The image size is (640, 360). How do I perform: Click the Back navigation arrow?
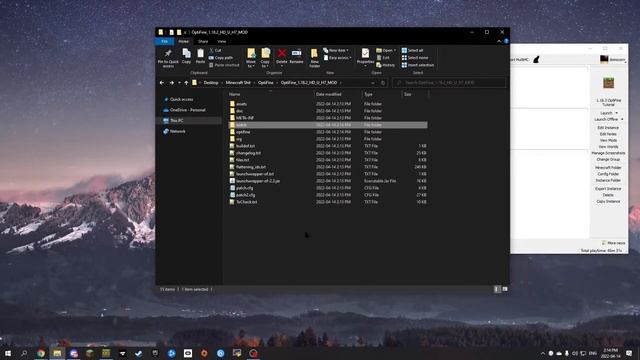[x=162, y=83]
